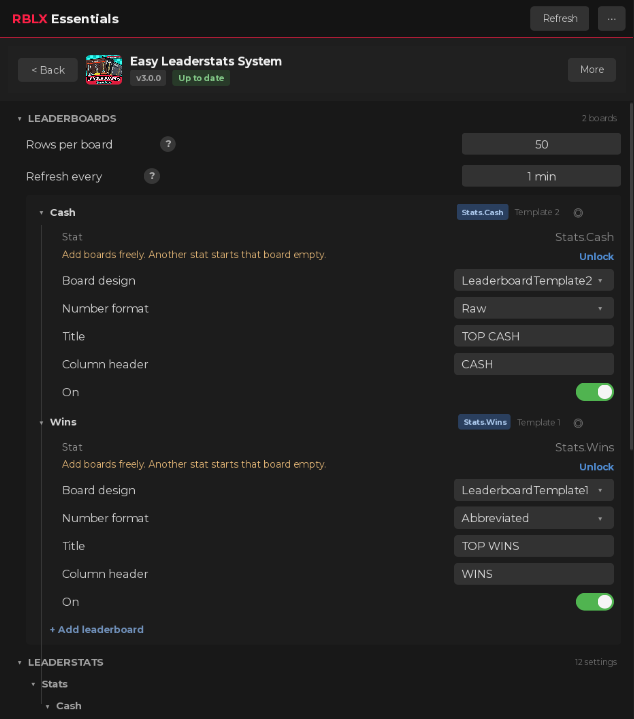Go back with the Back button

48,70
